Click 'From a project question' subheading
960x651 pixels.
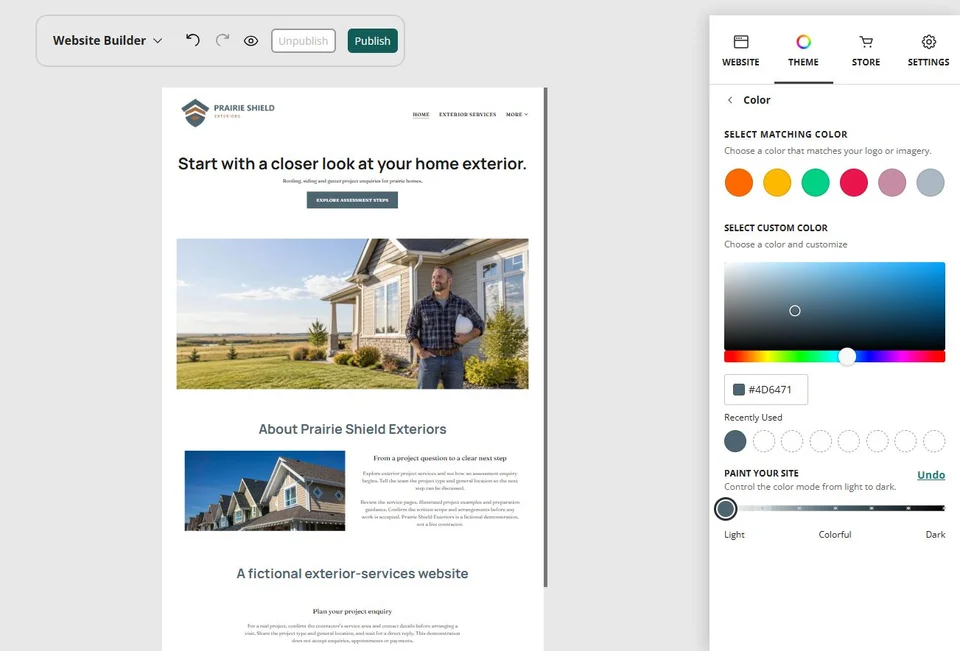pyautogui.click(x=440, y=458)
